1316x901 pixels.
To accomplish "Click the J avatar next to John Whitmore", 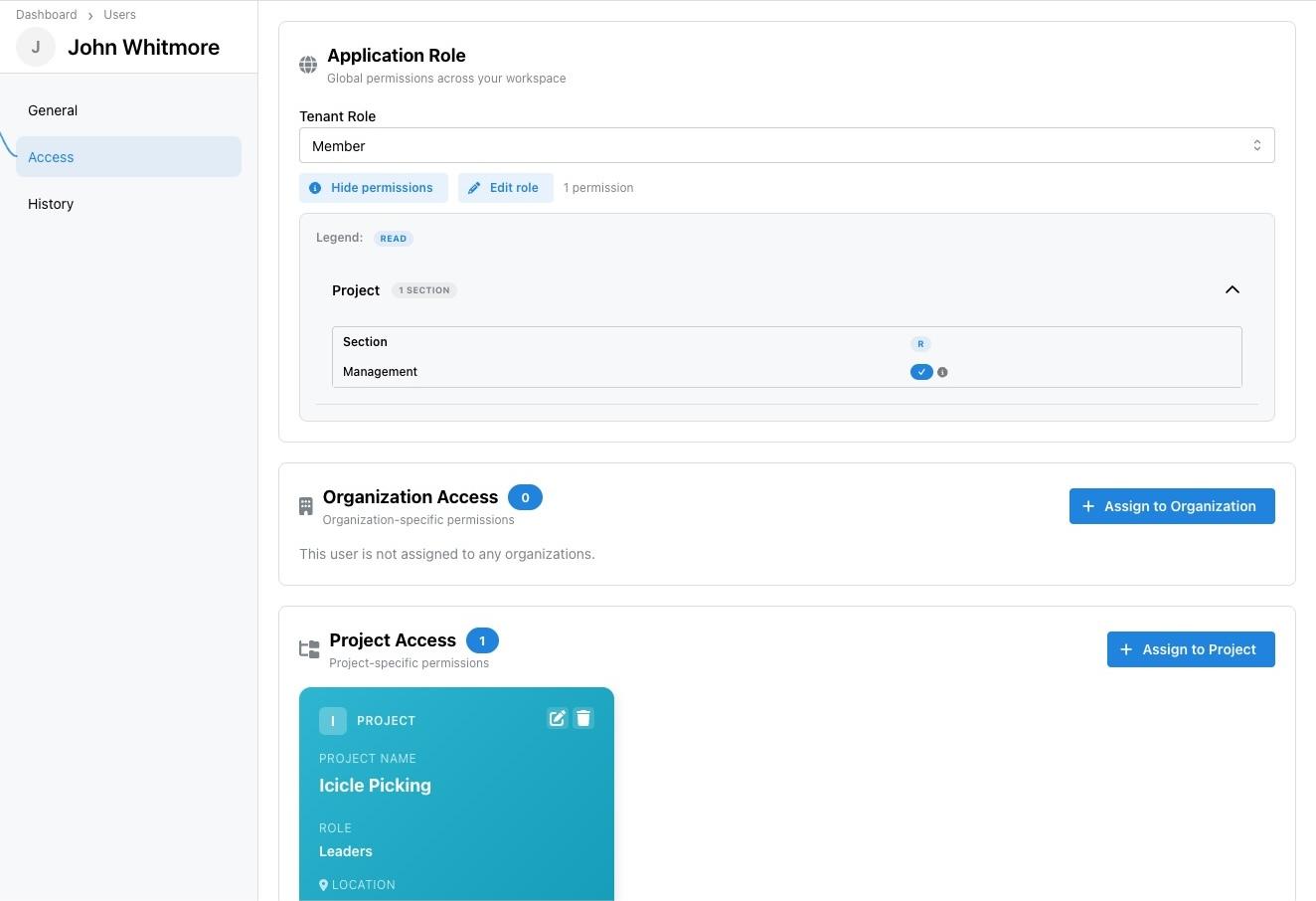I will pyautogui.click(x=35, y=46).
